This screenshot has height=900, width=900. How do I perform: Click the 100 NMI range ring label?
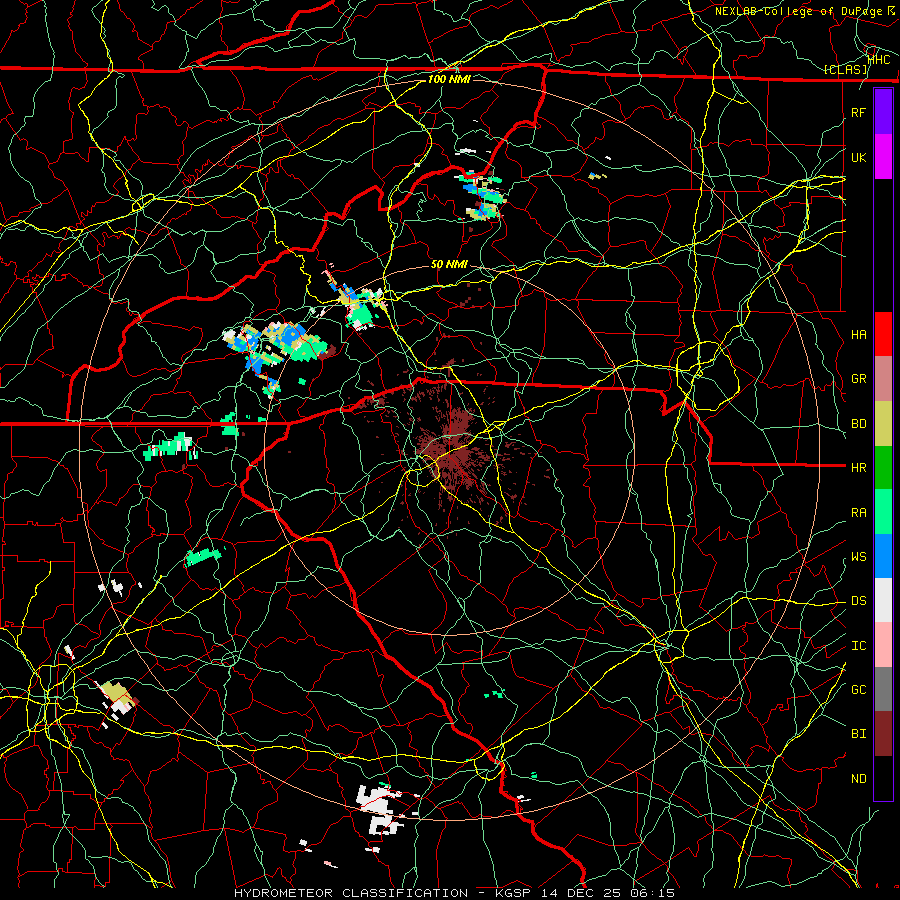(x=449, y=79)
